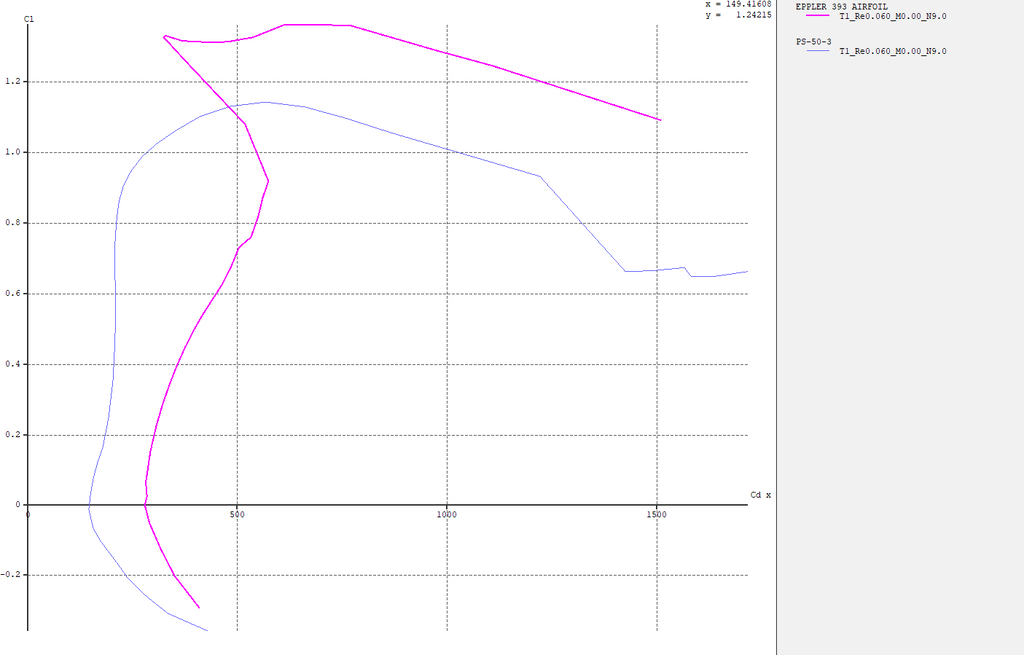Viewport: 1024px width, 655px height.
Task: Click the 1000 tick label on x-axis
Action: point(447,515)
